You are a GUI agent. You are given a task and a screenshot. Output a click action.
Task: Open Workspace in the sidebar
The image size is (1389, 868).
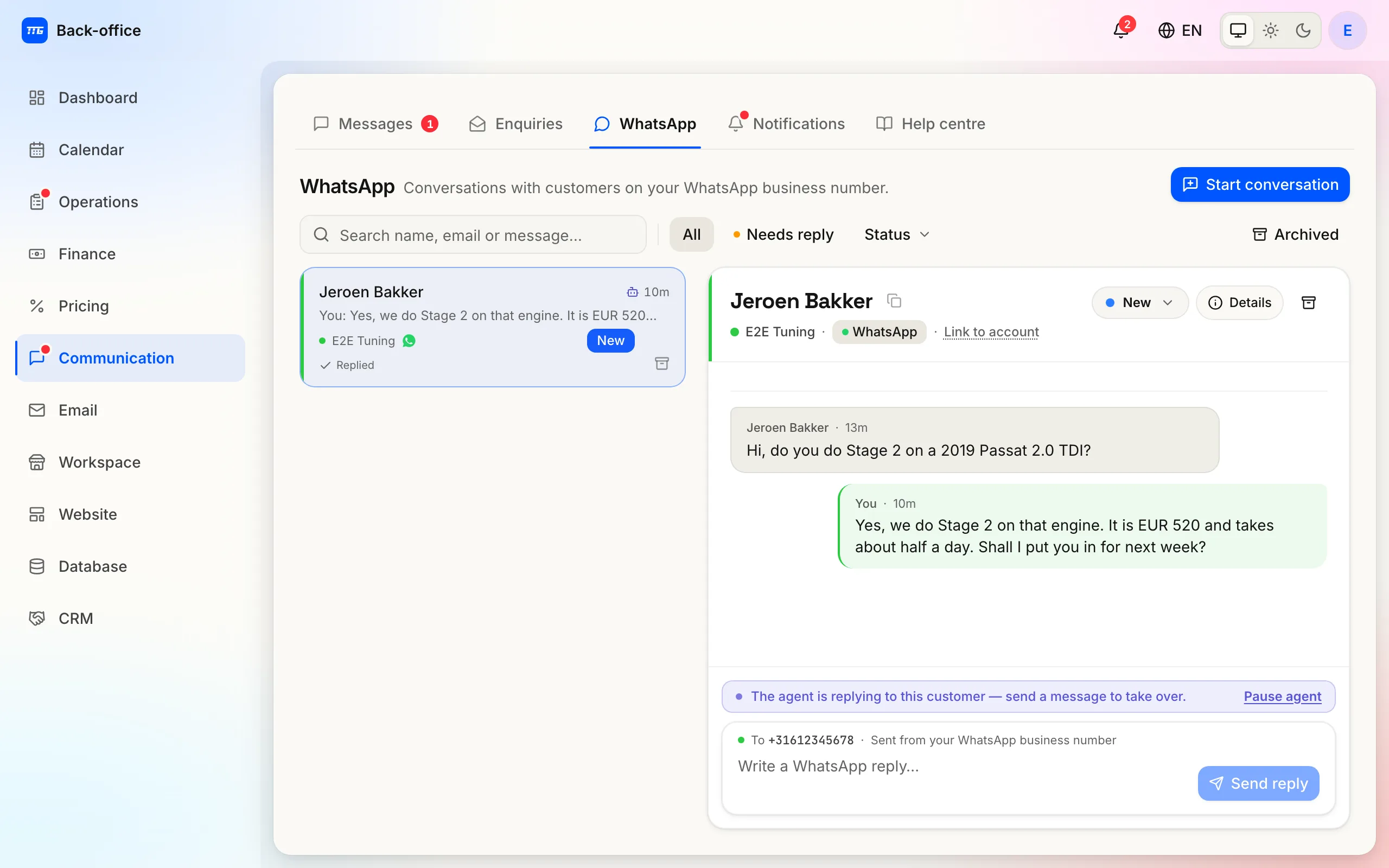pos(130,462)
